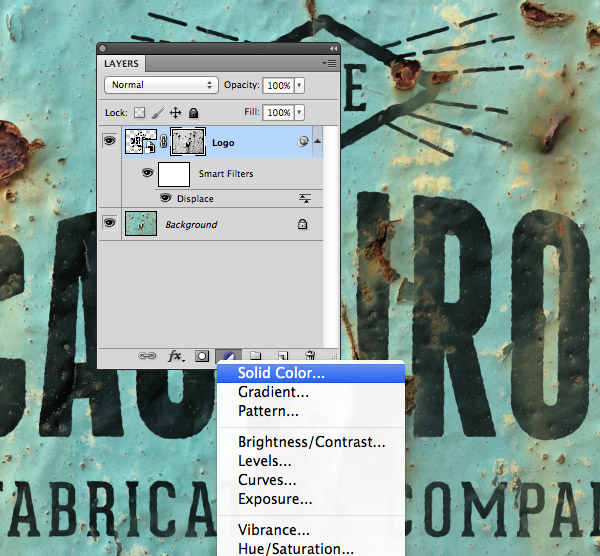Open the Opacity slider dropdown arrow
Screen dimensions: 600x556
point(300,85)
